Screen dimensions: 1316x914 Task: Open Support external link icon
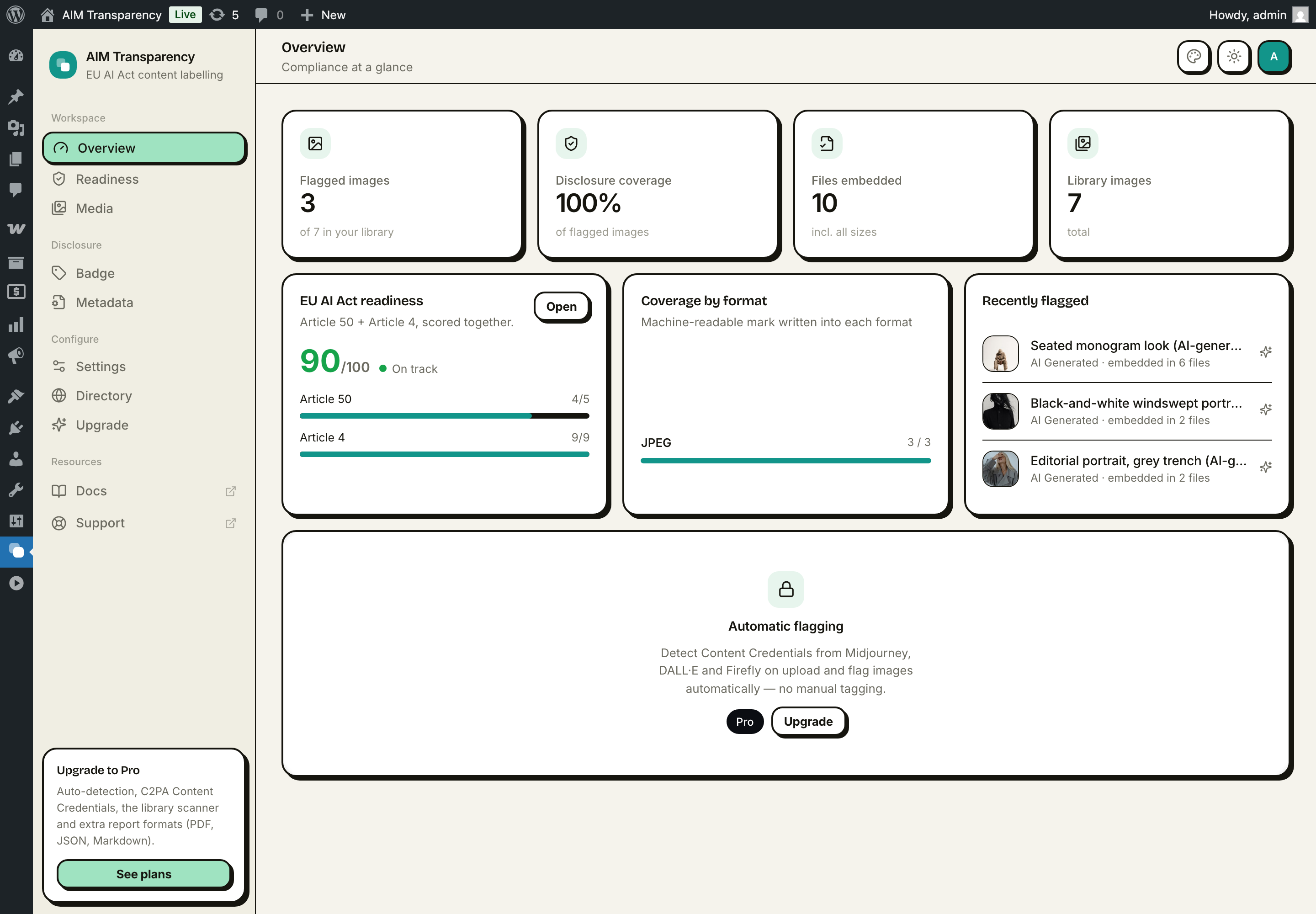click(x=231, y=523)
